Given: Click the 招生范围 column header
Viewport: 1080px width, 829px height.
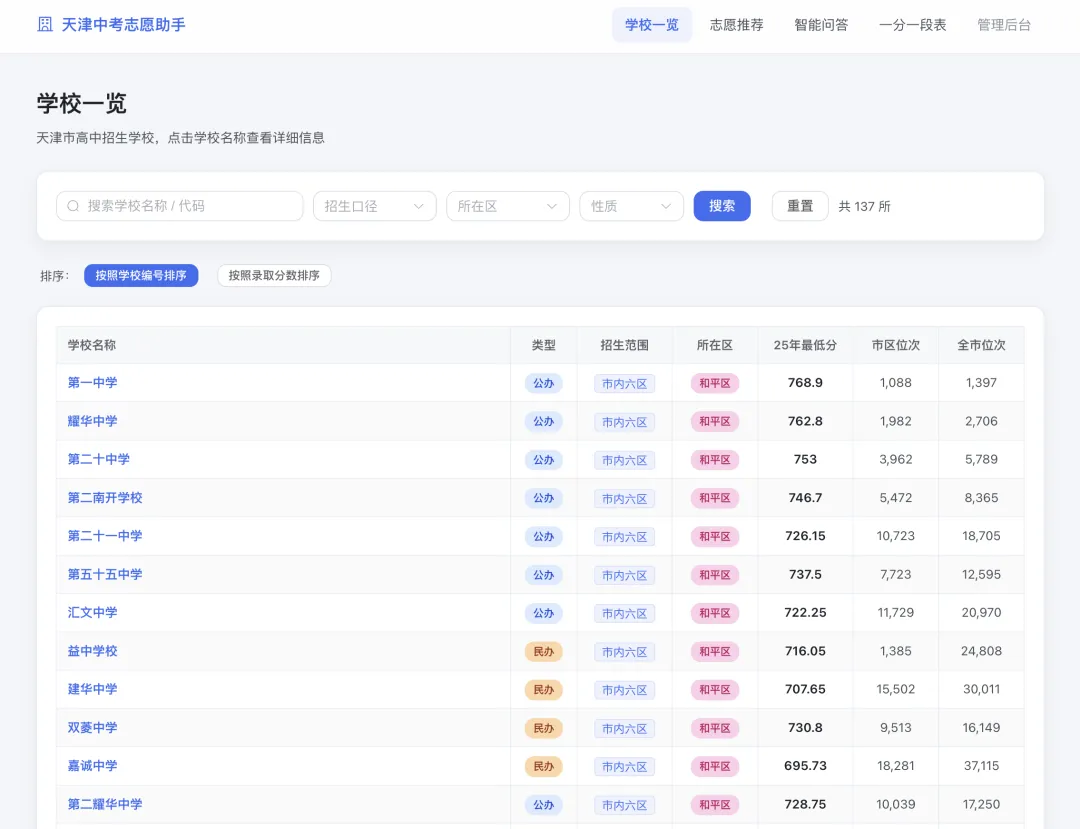Looking at the screenshot, I should pyautogui.click(x=624, y=345).
